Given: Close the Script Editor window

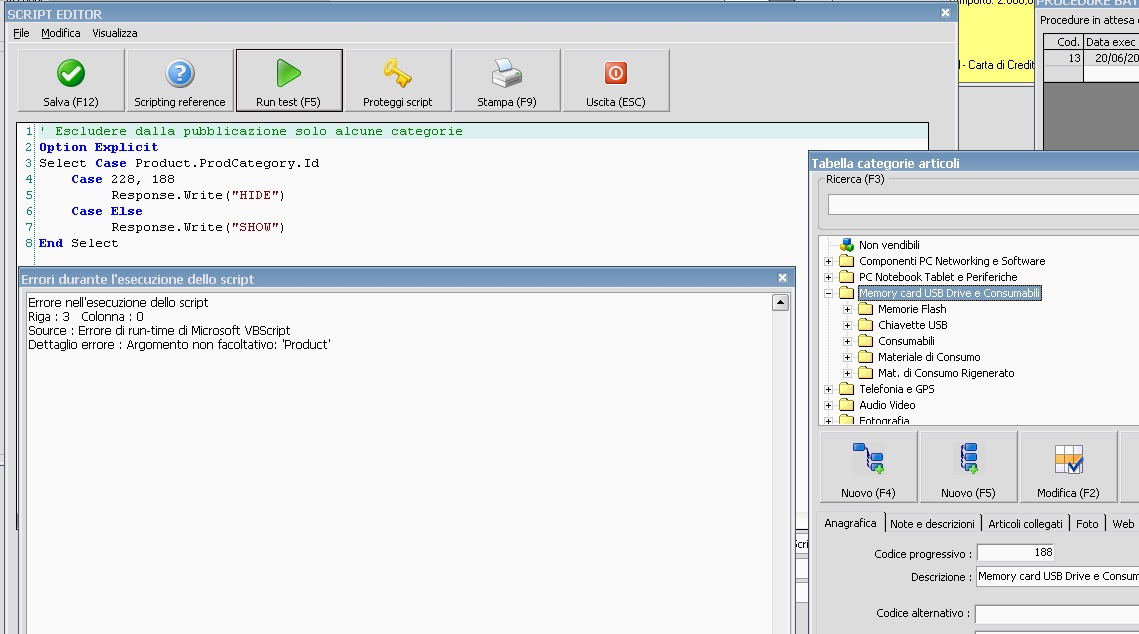Looking at the screenshot, I should (x=946, y=13).
